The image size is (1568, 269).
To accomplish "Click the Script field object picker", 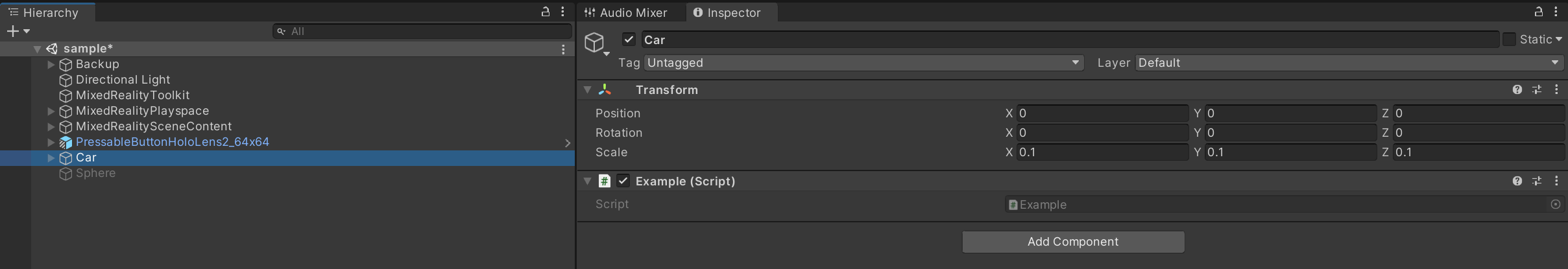I will pos(1555,204).
